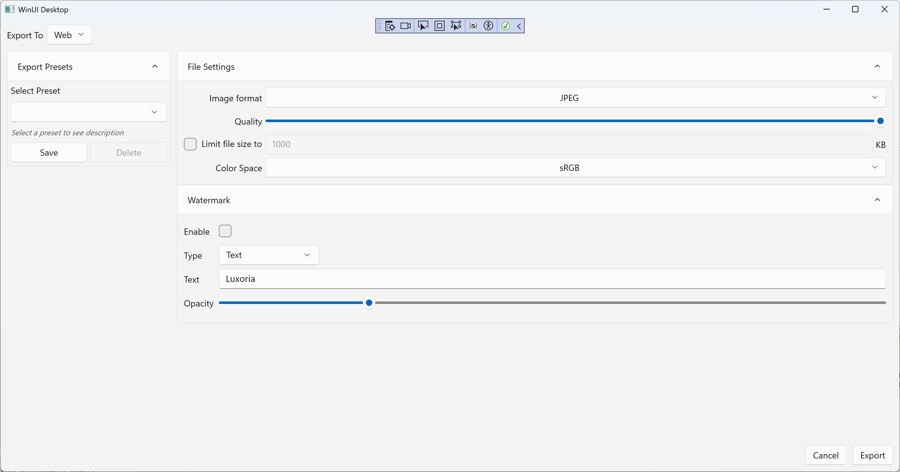Expand the Color Space sRGB dropdown

coord(575,168)
